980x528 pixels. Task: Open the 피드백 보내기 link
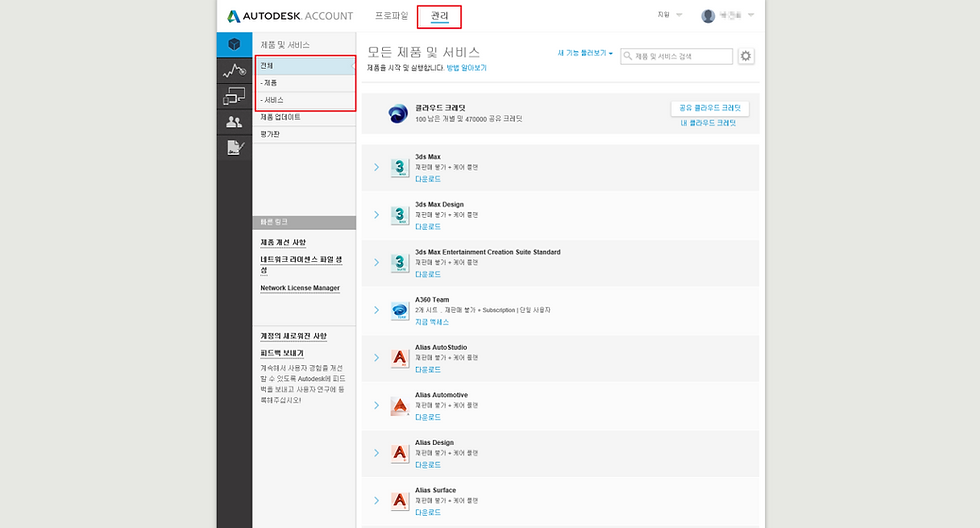pos(282,353)
